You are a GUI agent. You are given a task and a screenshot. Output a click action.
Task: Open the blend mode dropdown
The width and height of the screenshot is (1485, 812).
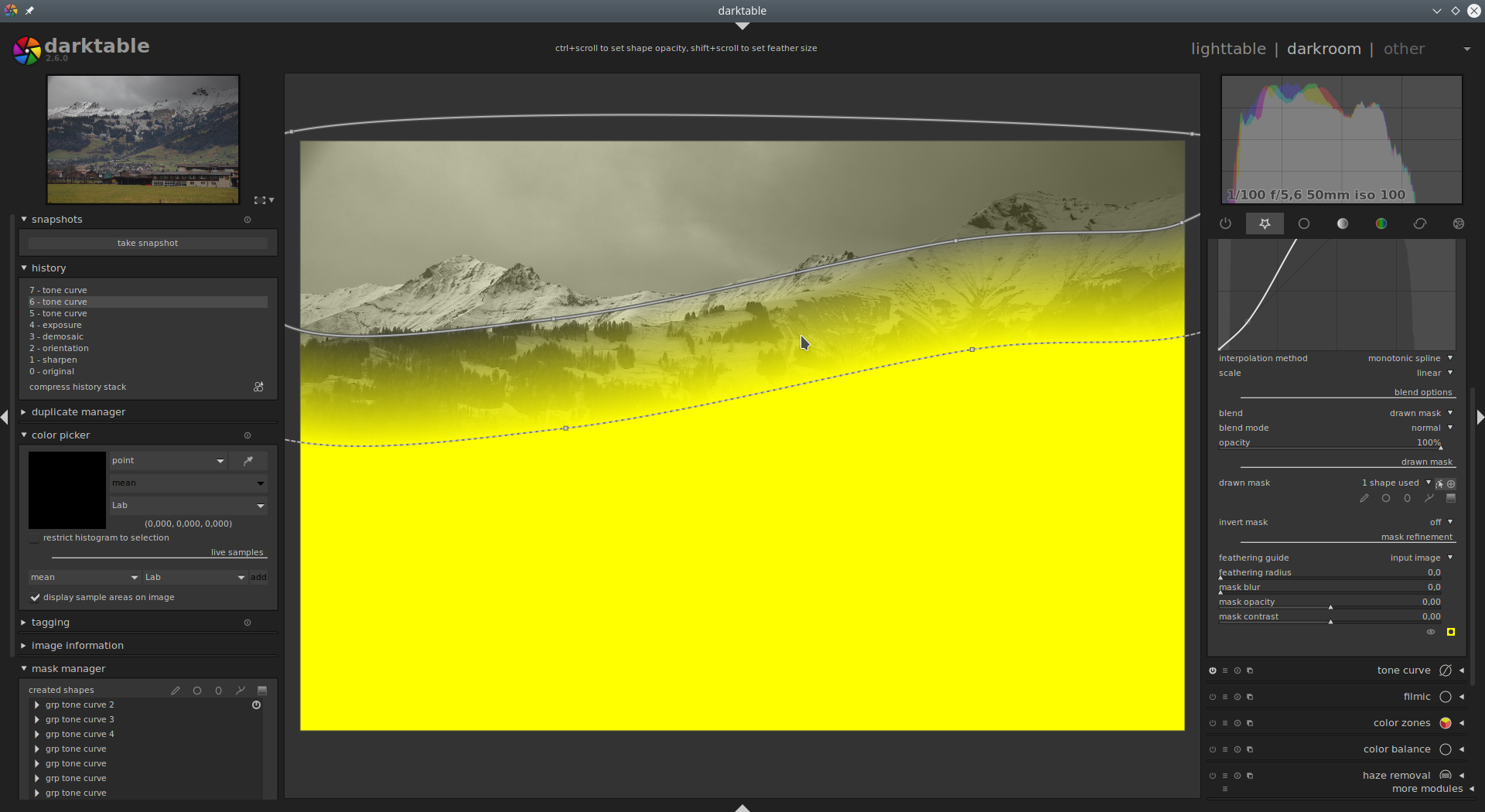click(1431, 428)
